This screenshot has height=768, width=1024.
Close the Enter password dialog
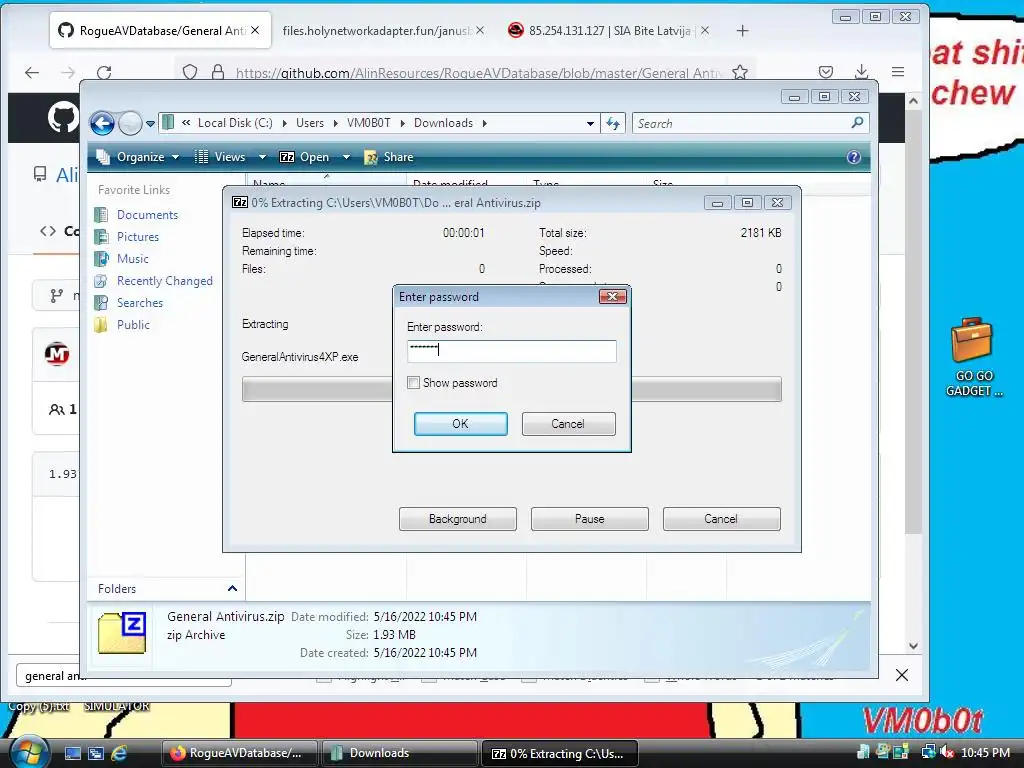613,296
